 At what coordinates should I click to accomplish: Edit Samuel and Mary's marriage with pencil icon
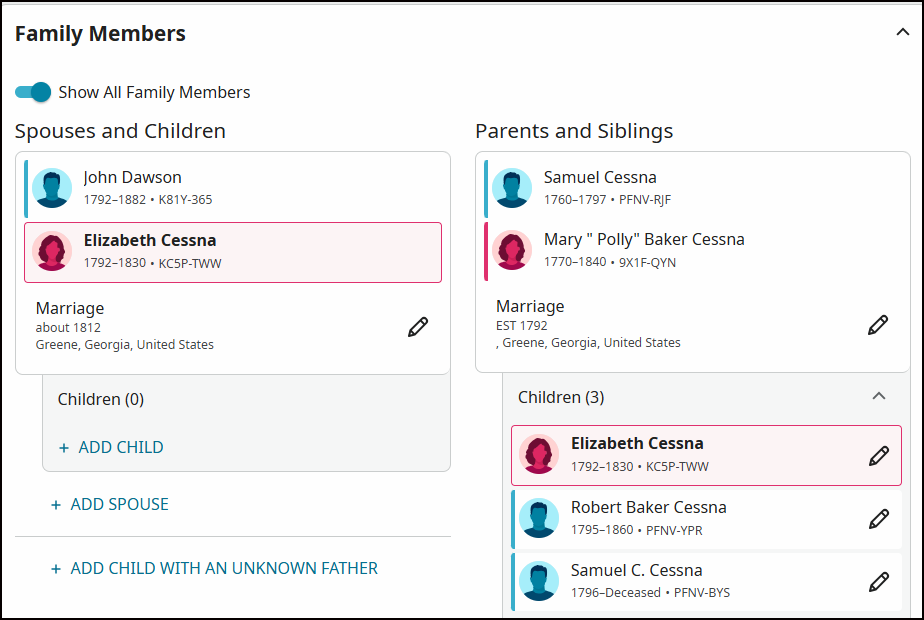tap(877, 325)
